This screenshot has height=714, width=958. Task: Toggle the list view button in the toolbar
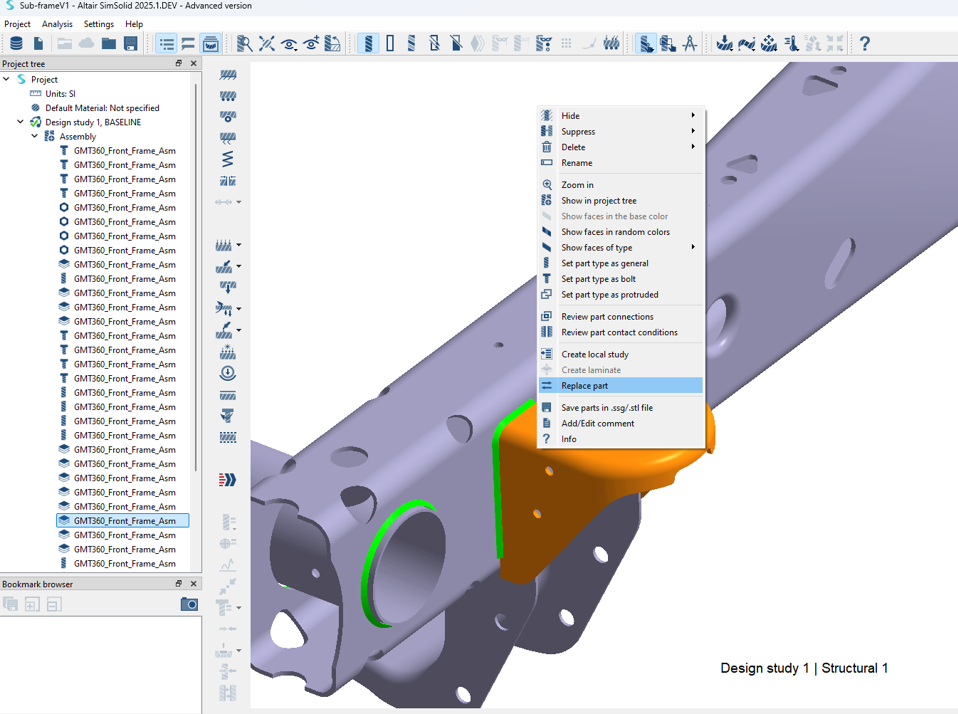[166, 44]
